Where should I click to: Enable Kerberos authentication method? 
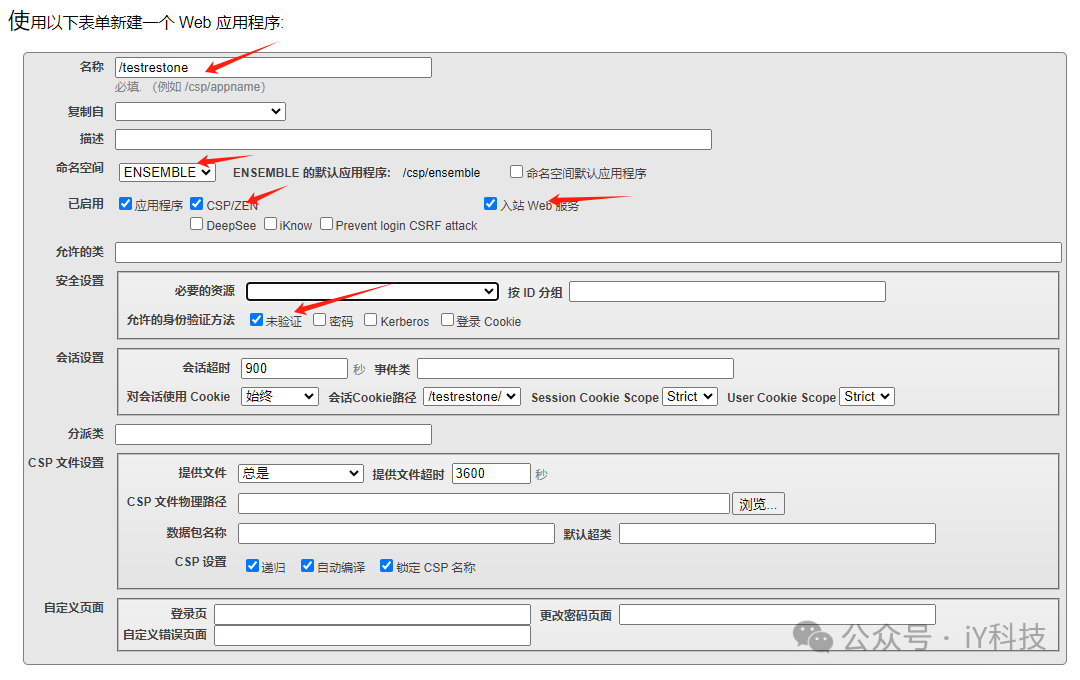point(369,320)
